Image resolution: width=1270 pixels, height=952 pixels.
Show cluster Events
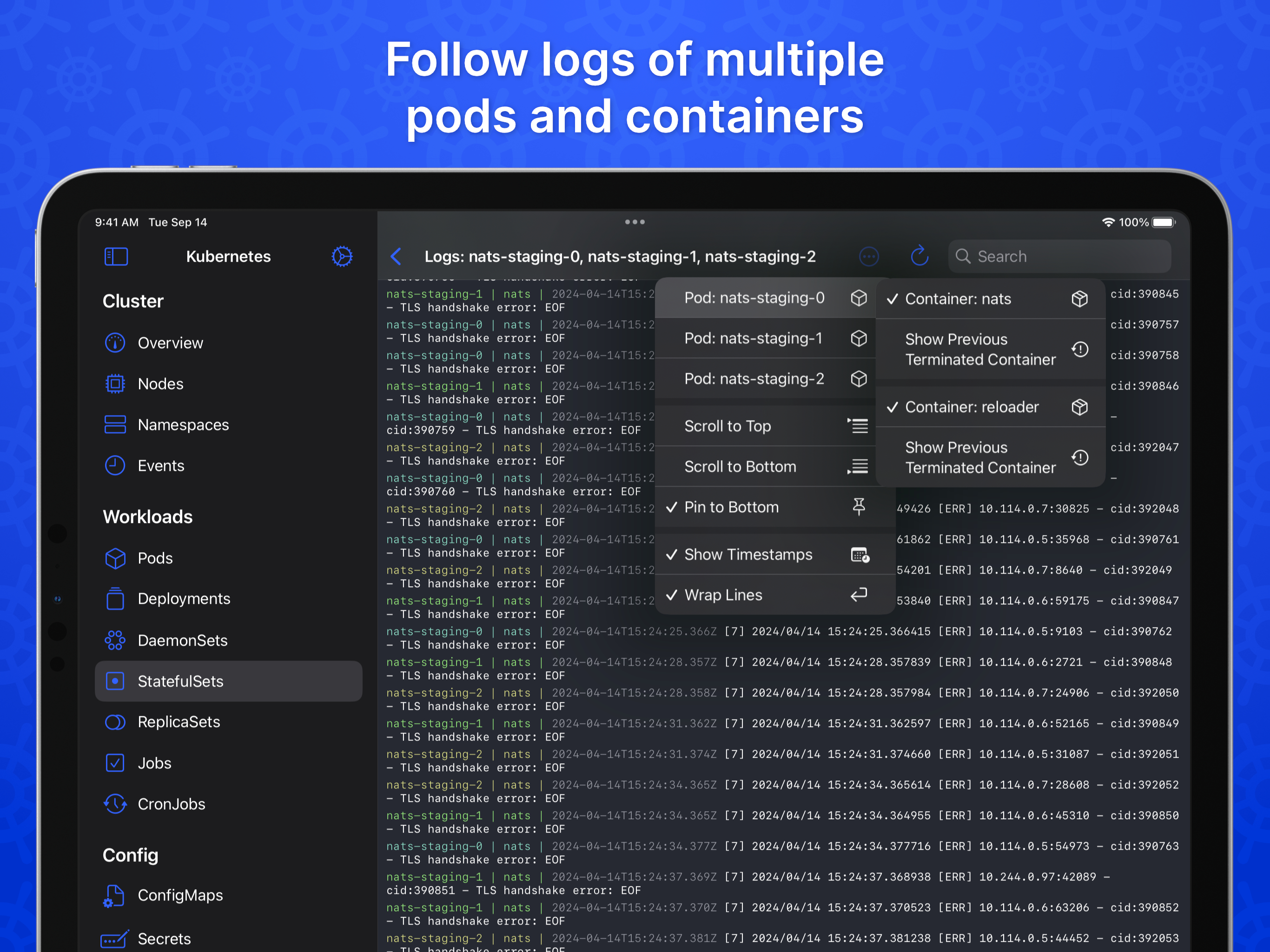(x=229, y=466)
